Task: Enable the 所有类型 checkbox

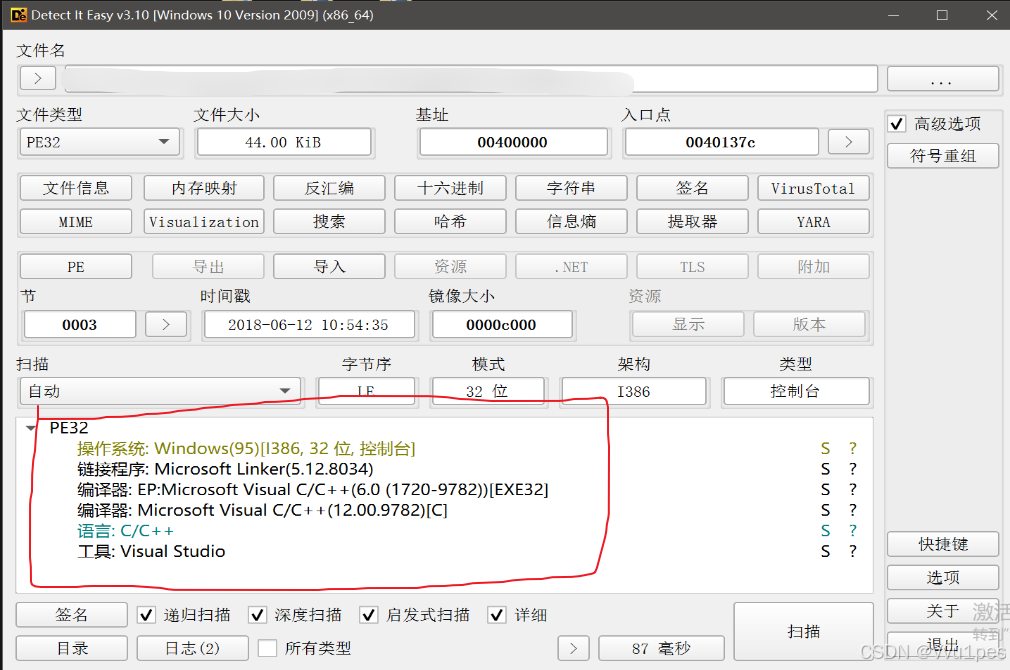Action: [x=267, y=648]
